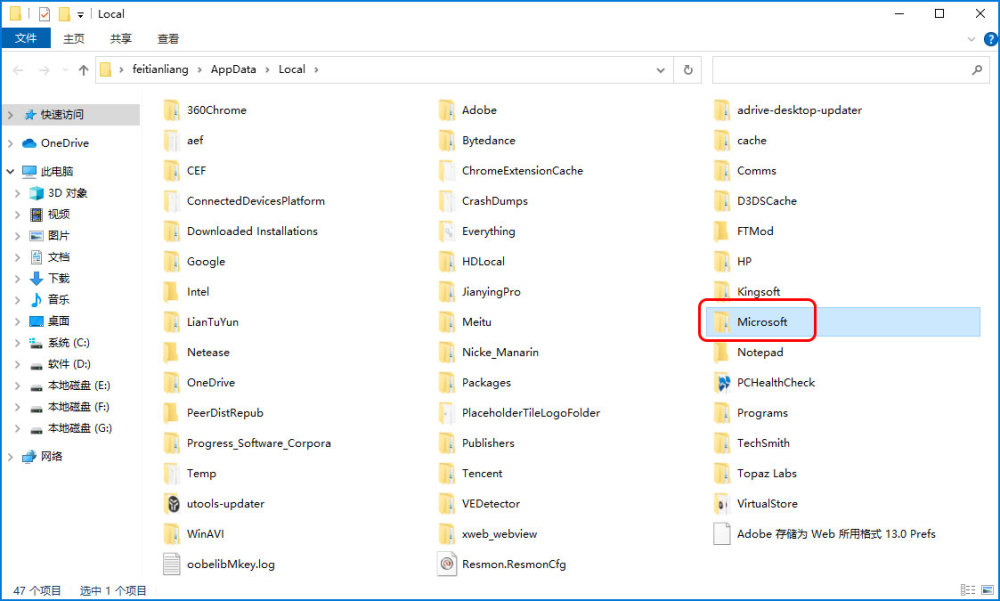Open the 共享 (Share) ribbon tab
Viewport: 1000px width, 601px height.
tap(121, 38)
